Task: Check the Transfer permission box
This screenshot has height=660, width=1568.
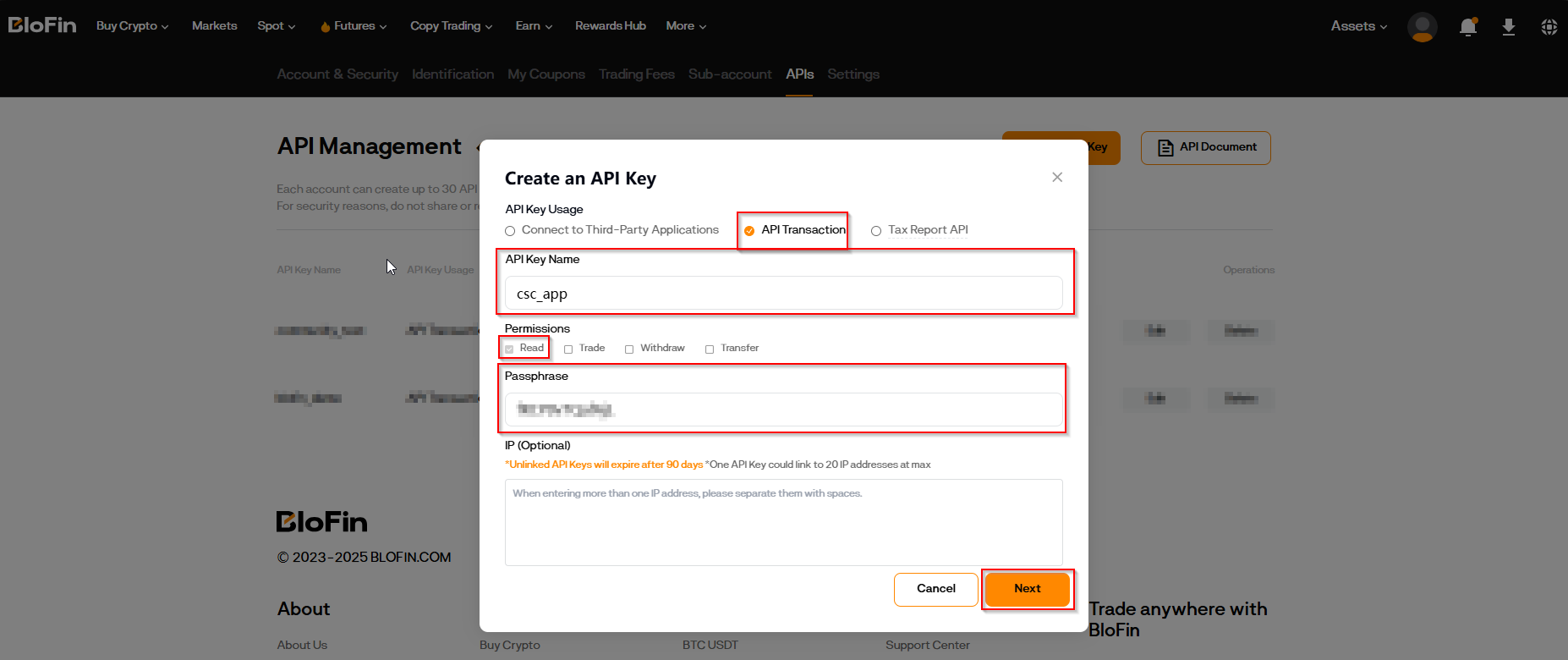Action: click(710, 349)
